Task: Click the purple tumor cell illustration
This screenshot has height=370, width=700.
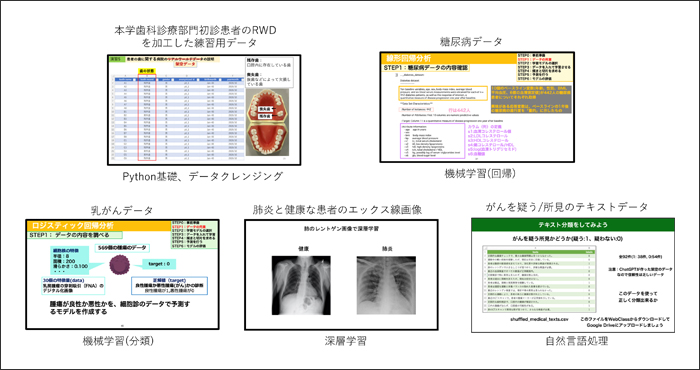Action: (x=120, y=264)
